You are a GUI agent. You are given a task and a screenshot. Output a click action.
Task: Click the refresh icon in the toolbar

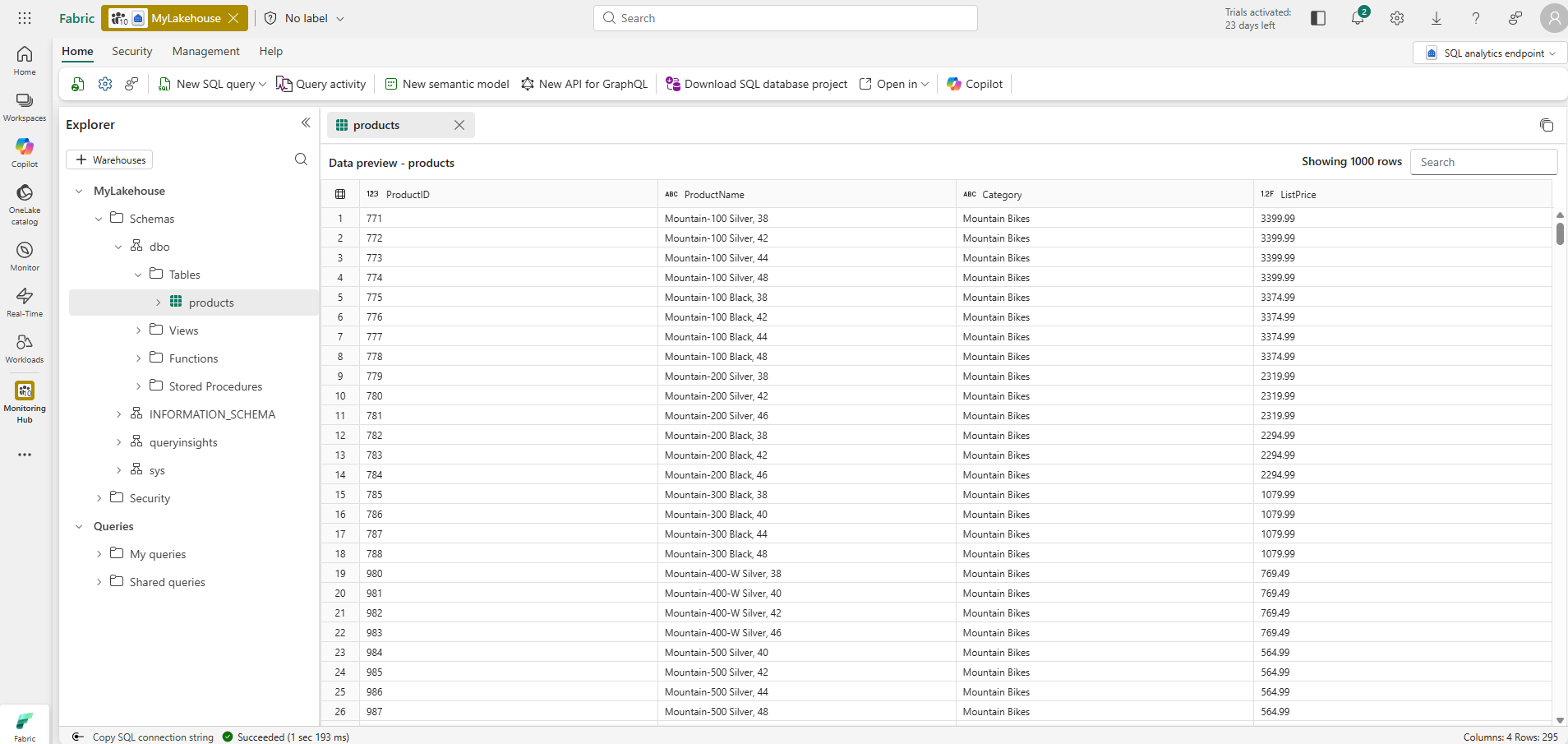pos(78,84)
